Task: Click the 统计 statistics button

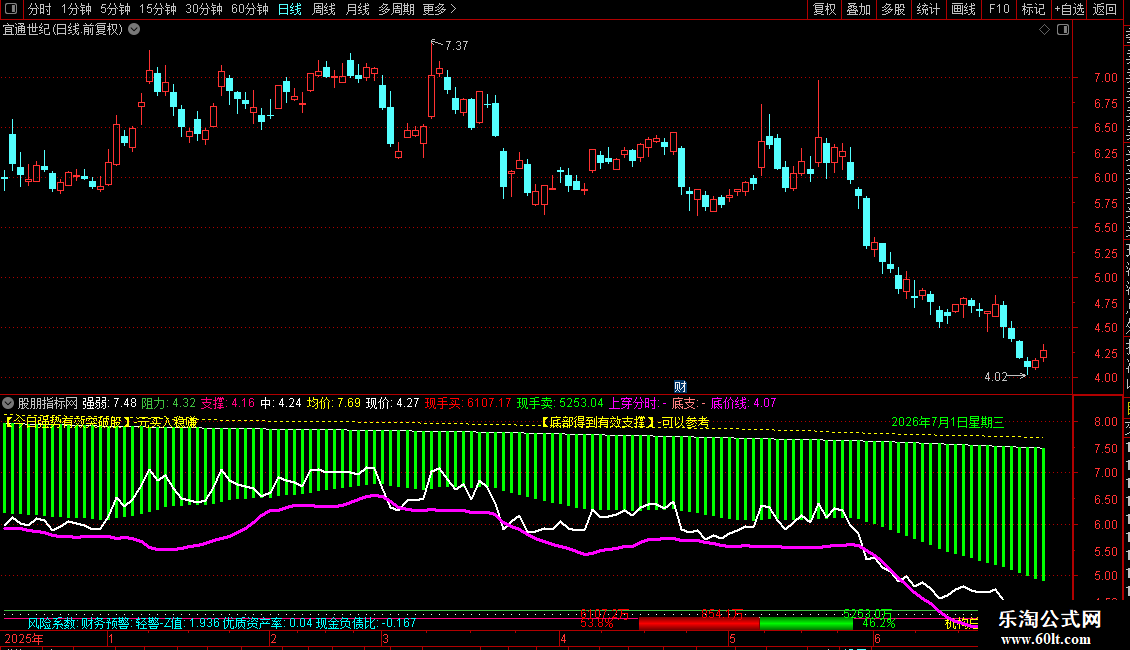Action: 927,9
